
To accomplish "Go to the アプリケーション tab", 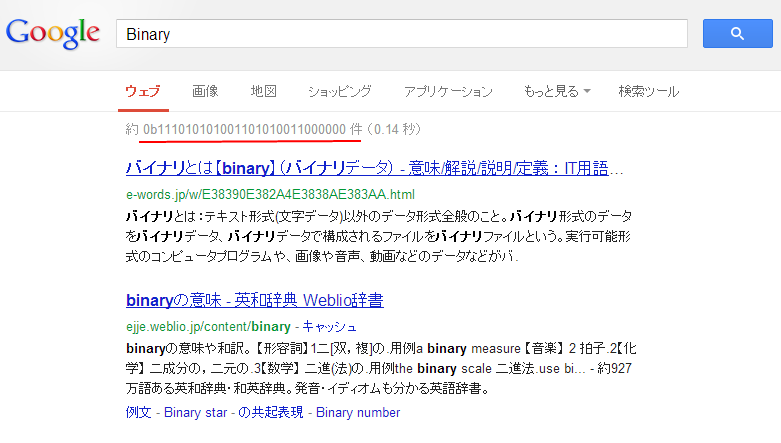I will pos(448,91).
